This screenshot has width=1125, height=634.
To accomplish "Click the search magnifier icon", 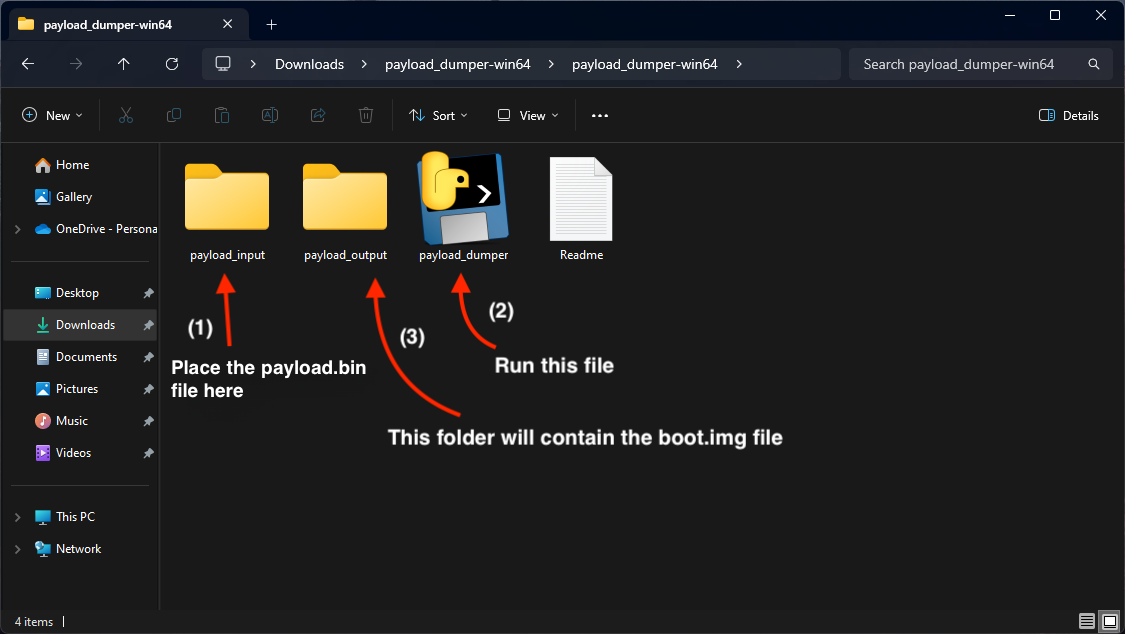I will point(1093,64).
